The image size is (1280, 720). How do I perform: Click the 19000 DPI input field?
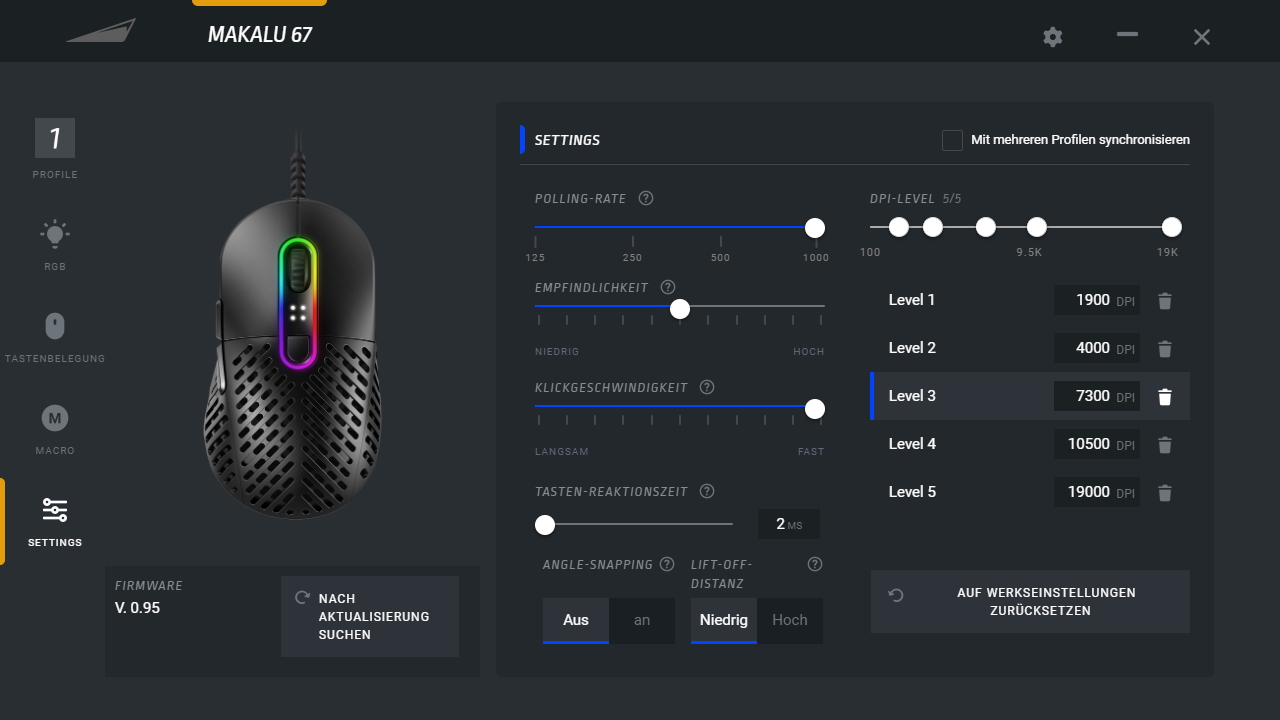(1097, 492)
